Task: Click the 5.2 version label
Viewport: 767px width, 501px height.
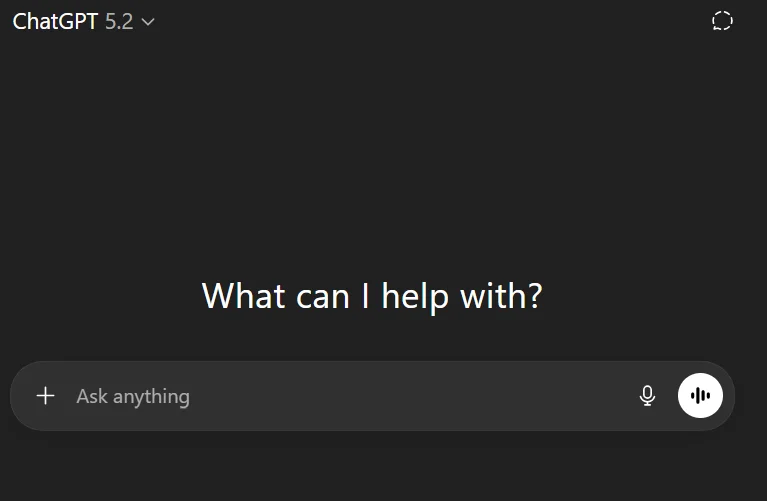Action: [119, 21]
